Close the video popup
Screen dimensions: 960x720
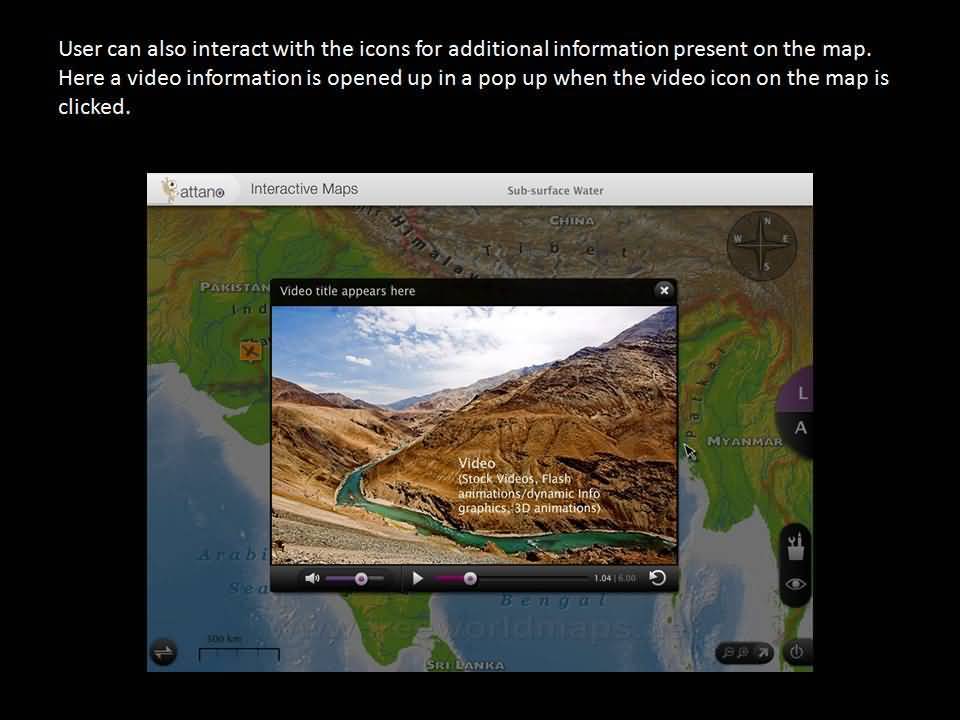663,290
